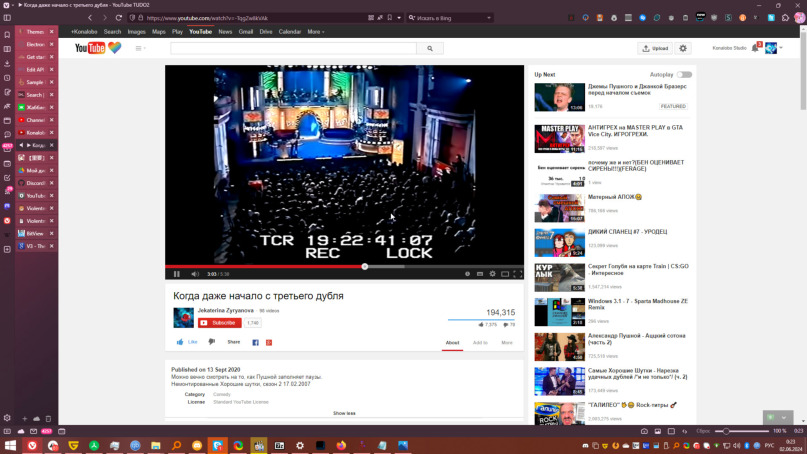Open the Bing search engine dropdown

point(488,18)
